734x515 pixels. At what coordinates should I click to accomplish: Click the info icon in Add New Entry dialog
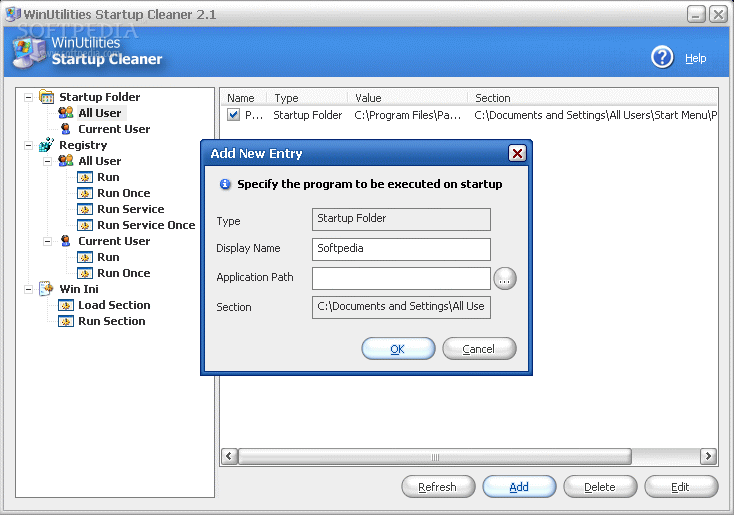[x=225, y=184]
